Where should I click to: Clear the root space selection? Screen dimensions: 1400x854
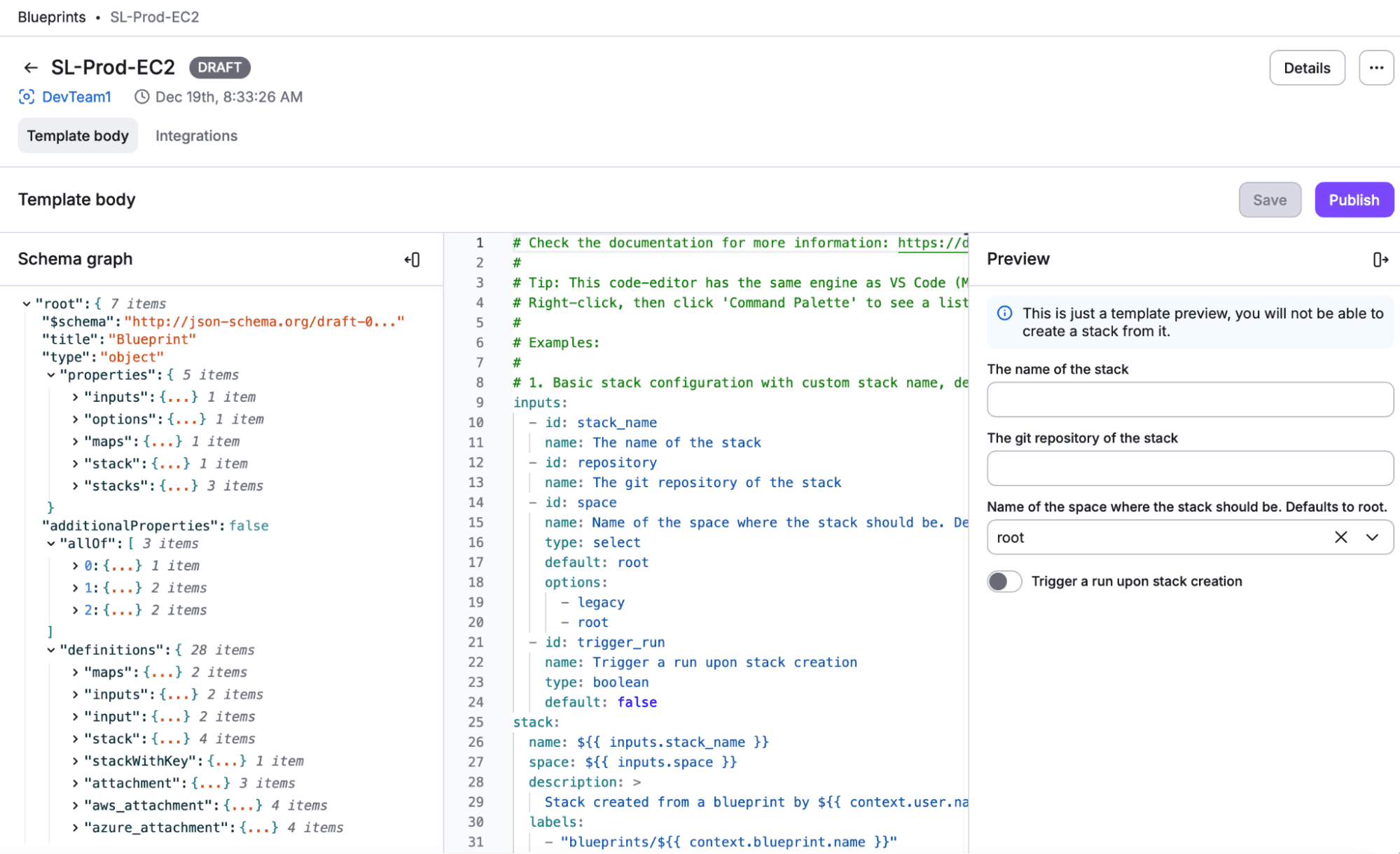[1340, 537]
